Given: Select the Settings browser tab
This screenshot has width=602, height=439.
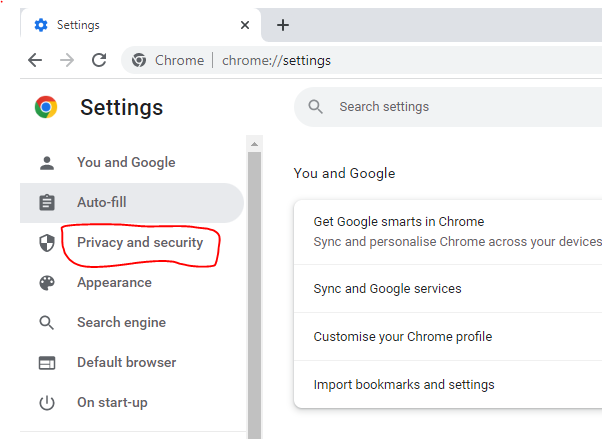Looking at the screenshot, I should click(x=141, y=25).
